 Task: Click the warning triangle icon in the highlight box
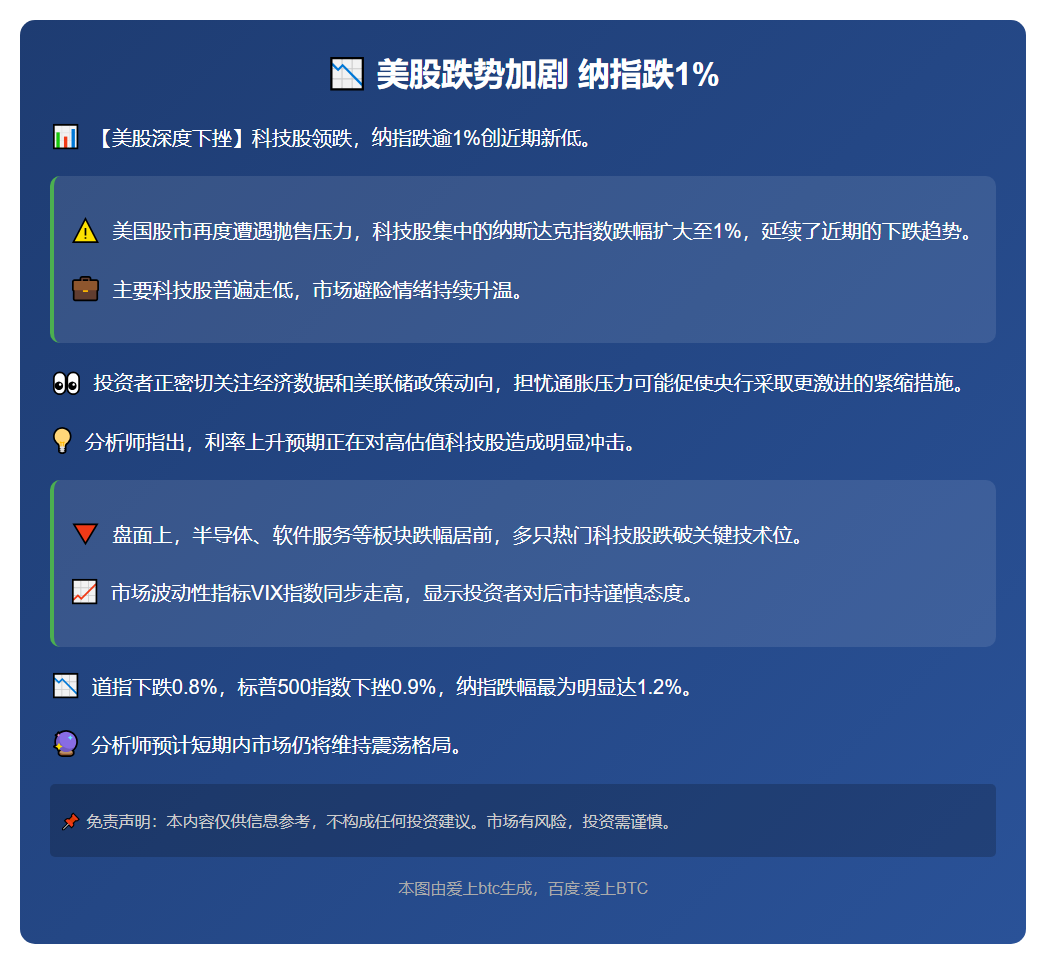[x=85, y=231]
